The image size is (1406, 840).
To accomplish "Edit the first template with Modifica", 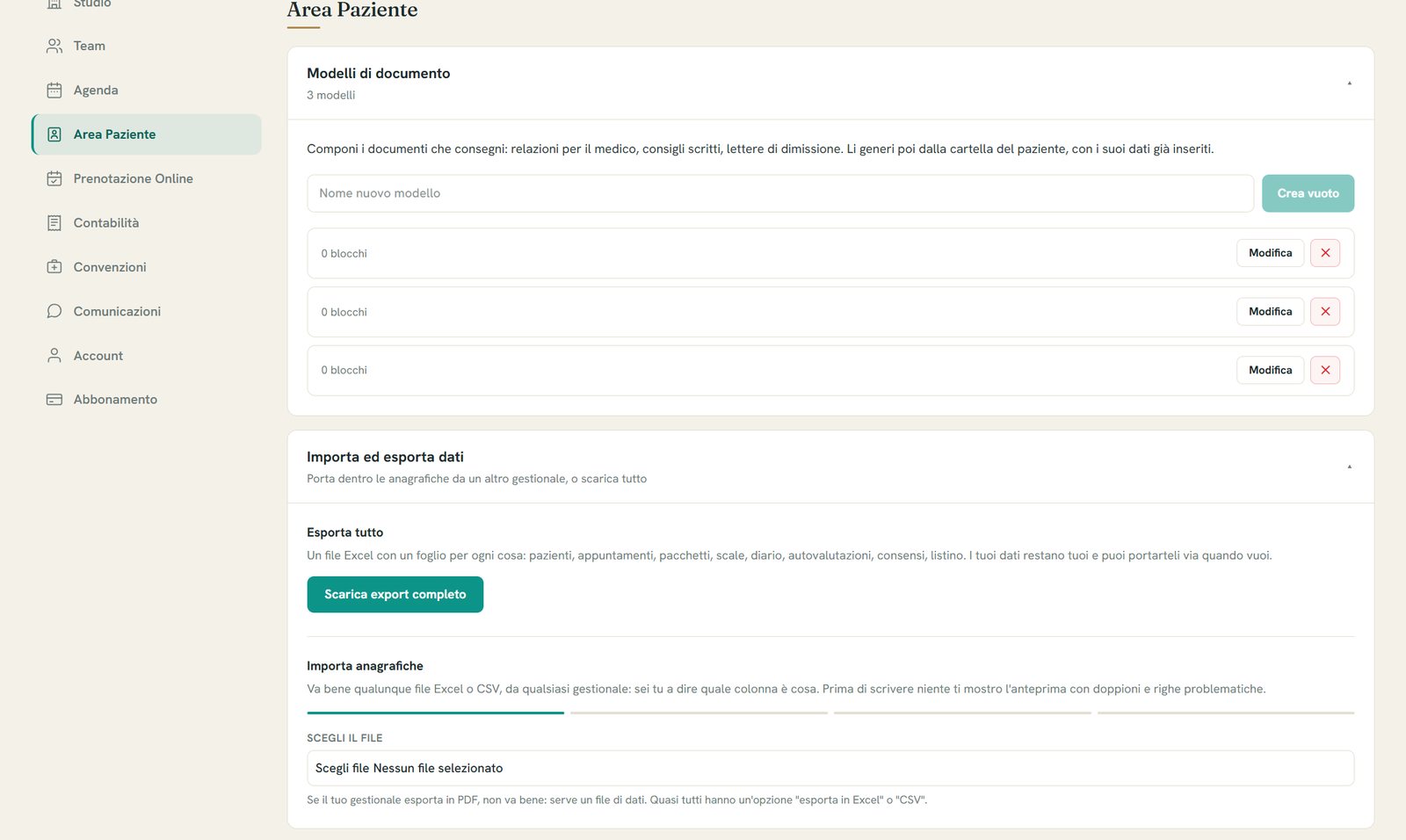I will click(x=1271, y=253).
